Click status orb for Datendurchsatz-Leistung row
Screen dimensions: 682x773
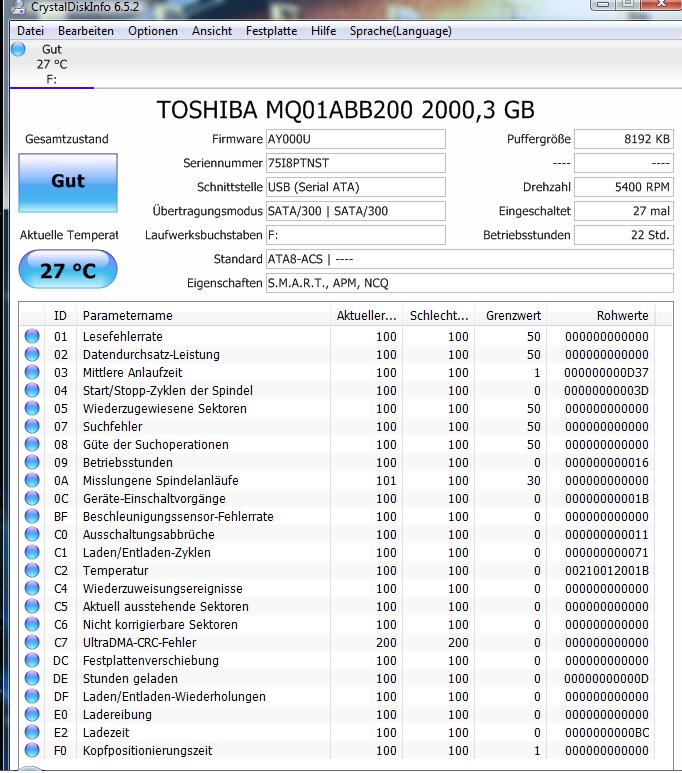coord(32,354)
